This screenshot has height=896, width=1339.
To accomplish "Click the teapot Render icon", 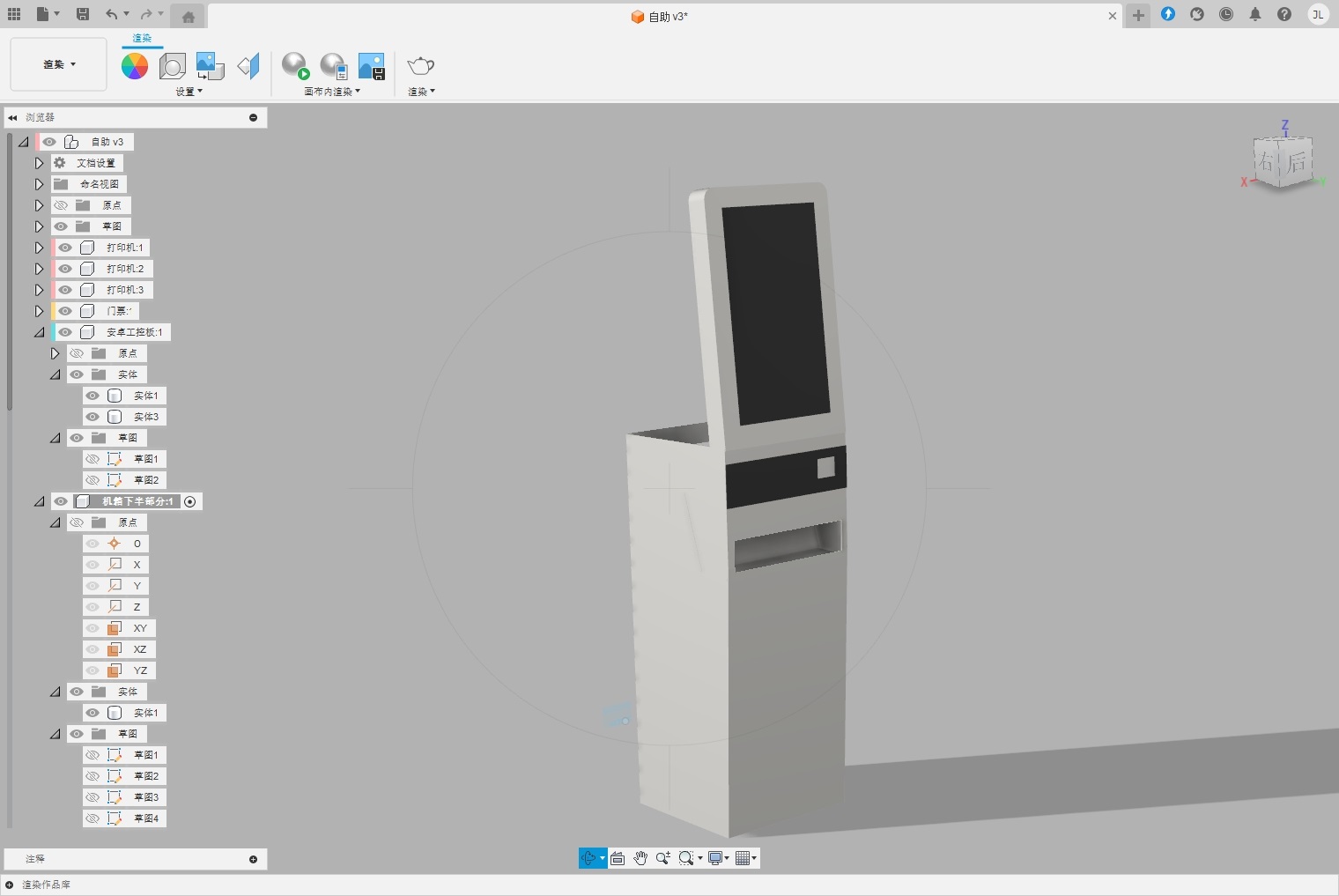I will pos(421,66).
